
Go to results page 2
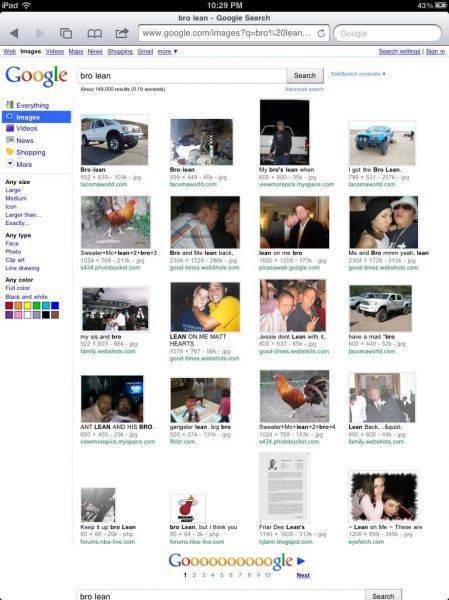pyautogui.click(x=194, y=575)
